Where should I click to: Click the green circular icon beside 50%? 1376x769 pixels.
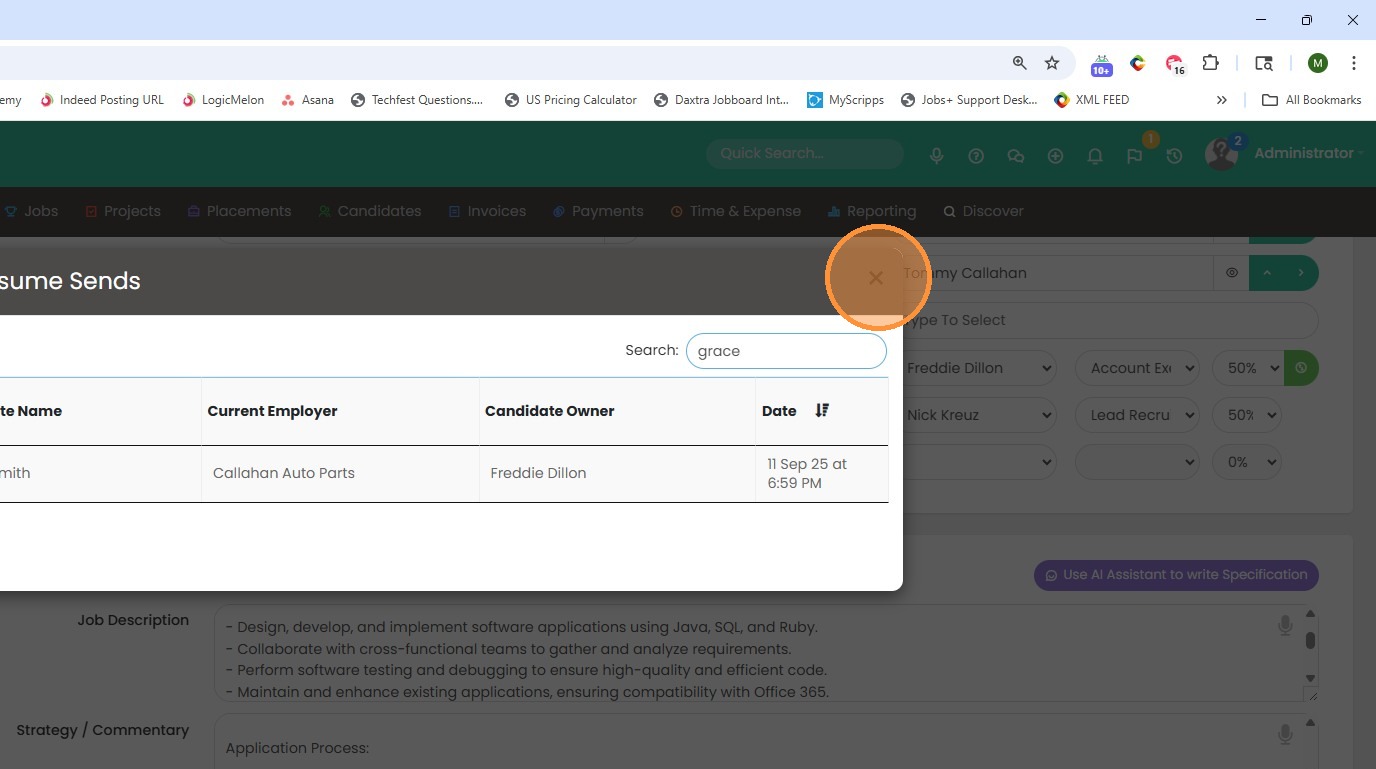coord(1301,368)
